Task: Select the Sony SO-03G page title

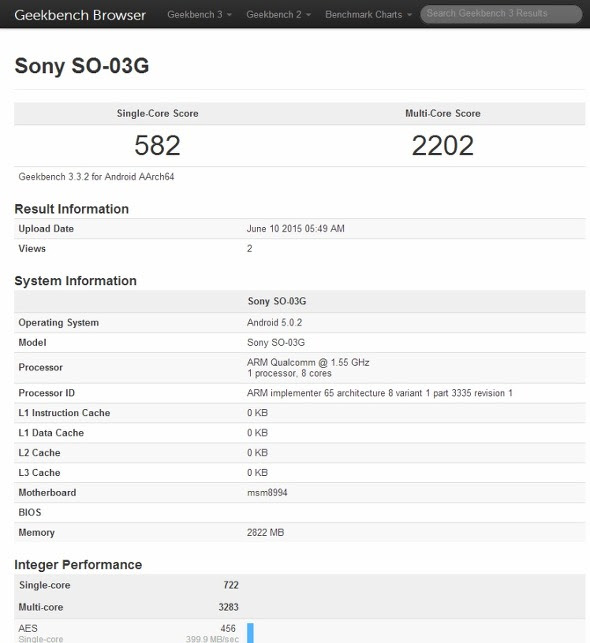Action: (82, 66)
